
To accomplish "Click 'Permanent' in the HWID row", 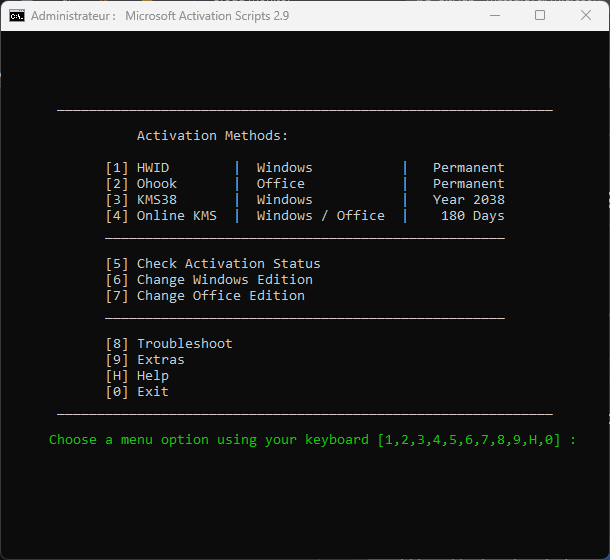I will pyautogui.click(x=469, y=168).
